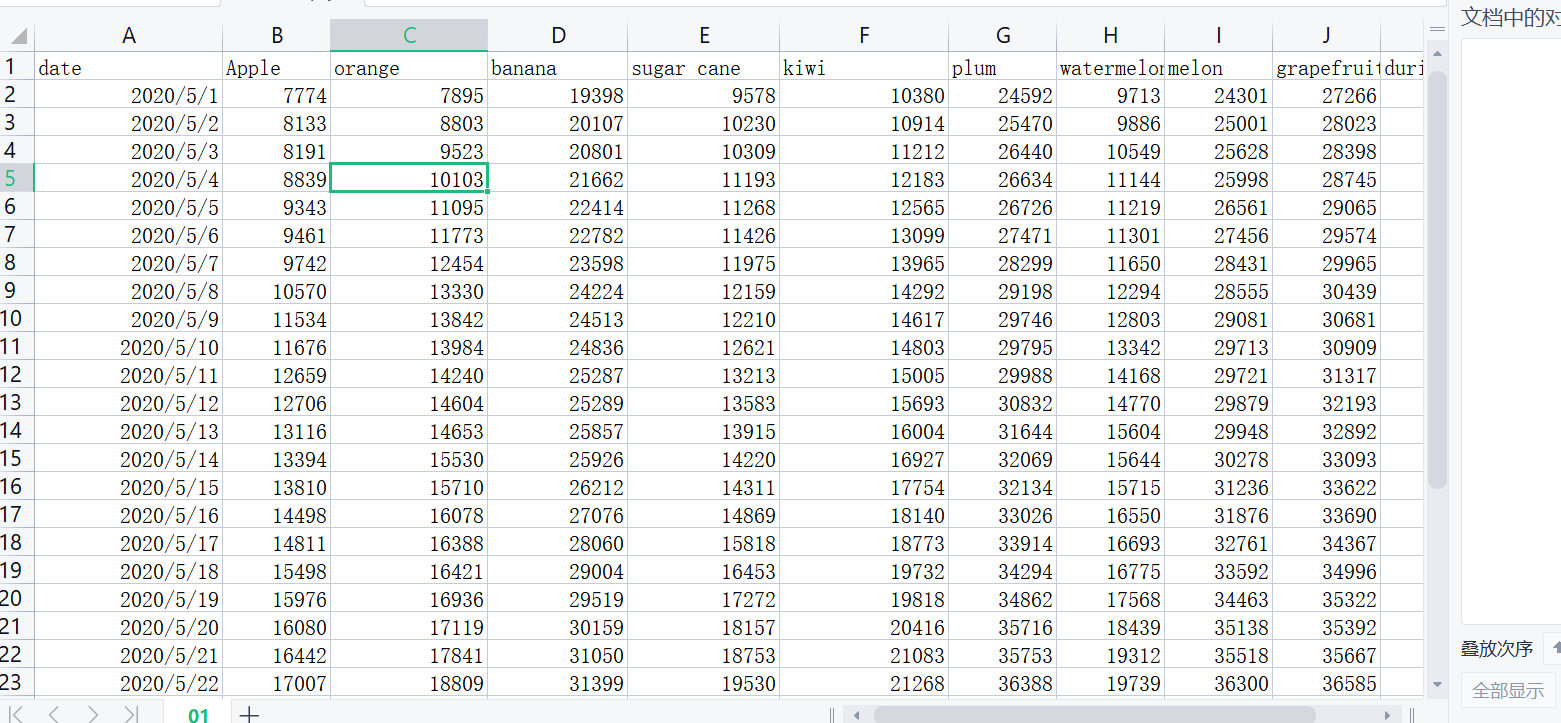Screen dimensions: 1561x723
Task: Select row 12 header
Action: coord(17,375)
